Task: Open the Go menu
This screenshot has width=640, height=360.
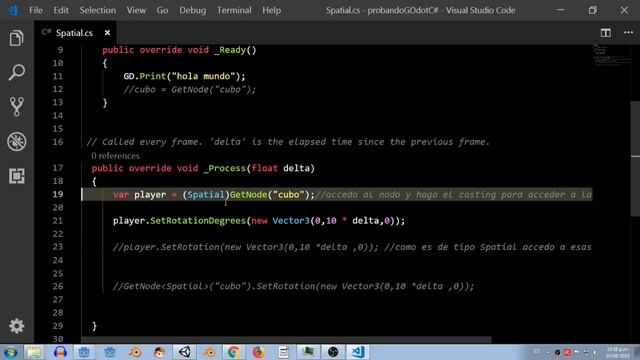Action: tap(162, 10)
